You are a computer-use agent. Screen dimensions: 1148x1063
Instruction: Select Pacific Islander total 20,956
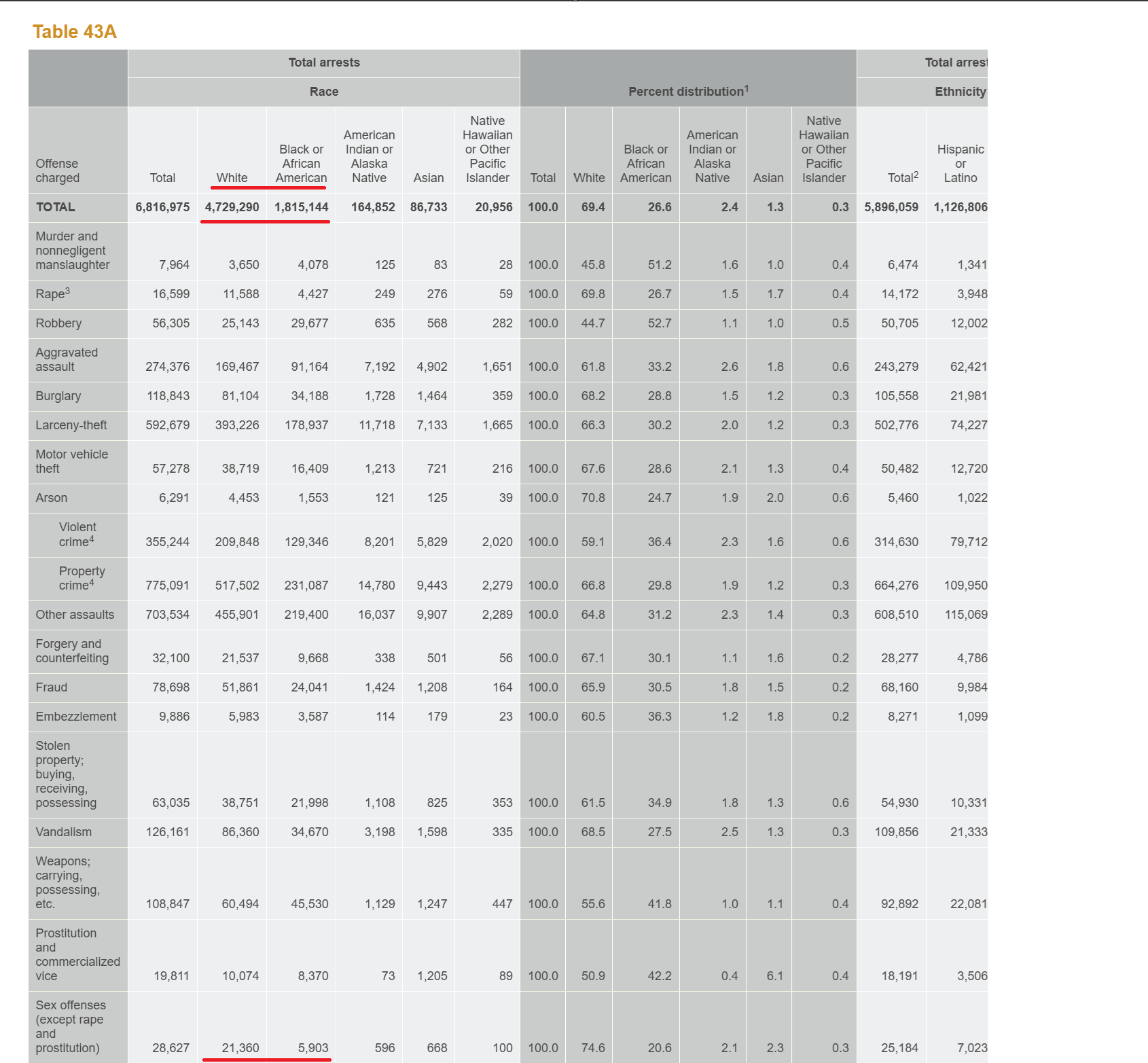pyautogui.click(x=494, y=207)
